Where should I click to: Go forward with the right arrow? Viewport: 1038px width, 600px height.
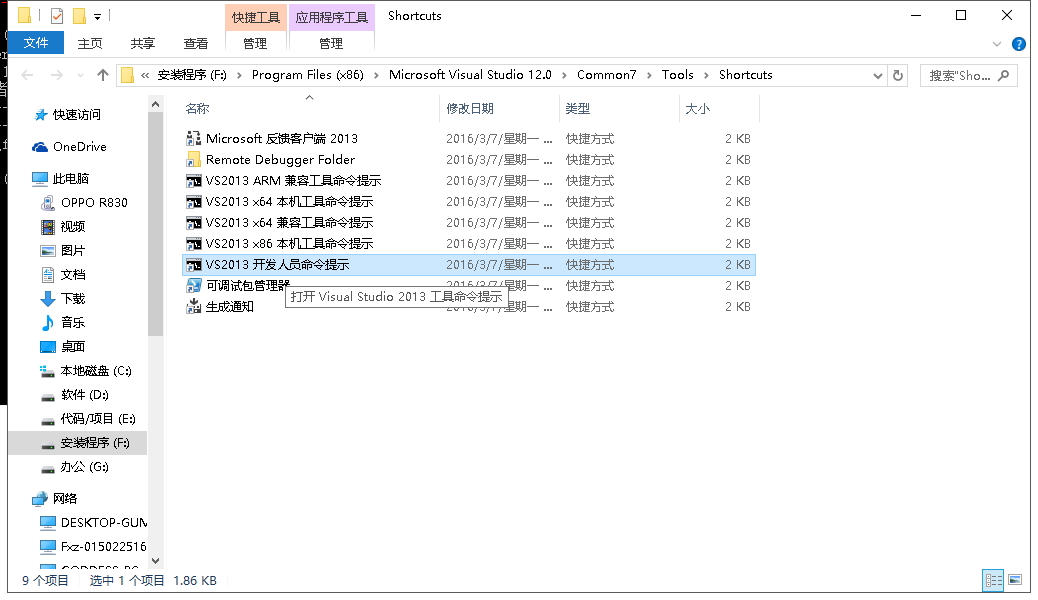57,75
